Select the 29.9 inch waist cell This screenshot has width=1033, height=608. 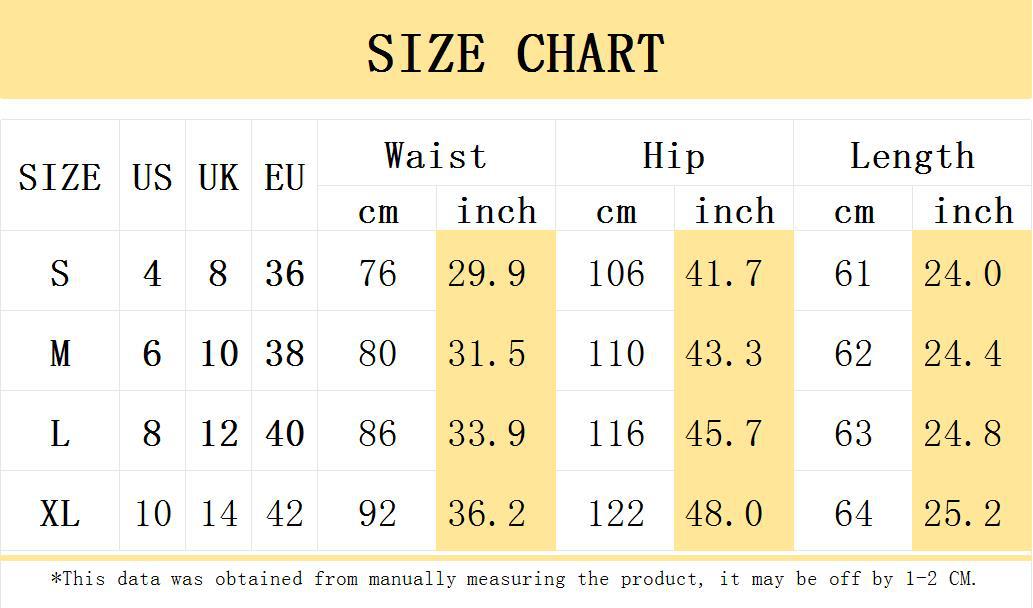pyautogui.click(x=495, y=271)
